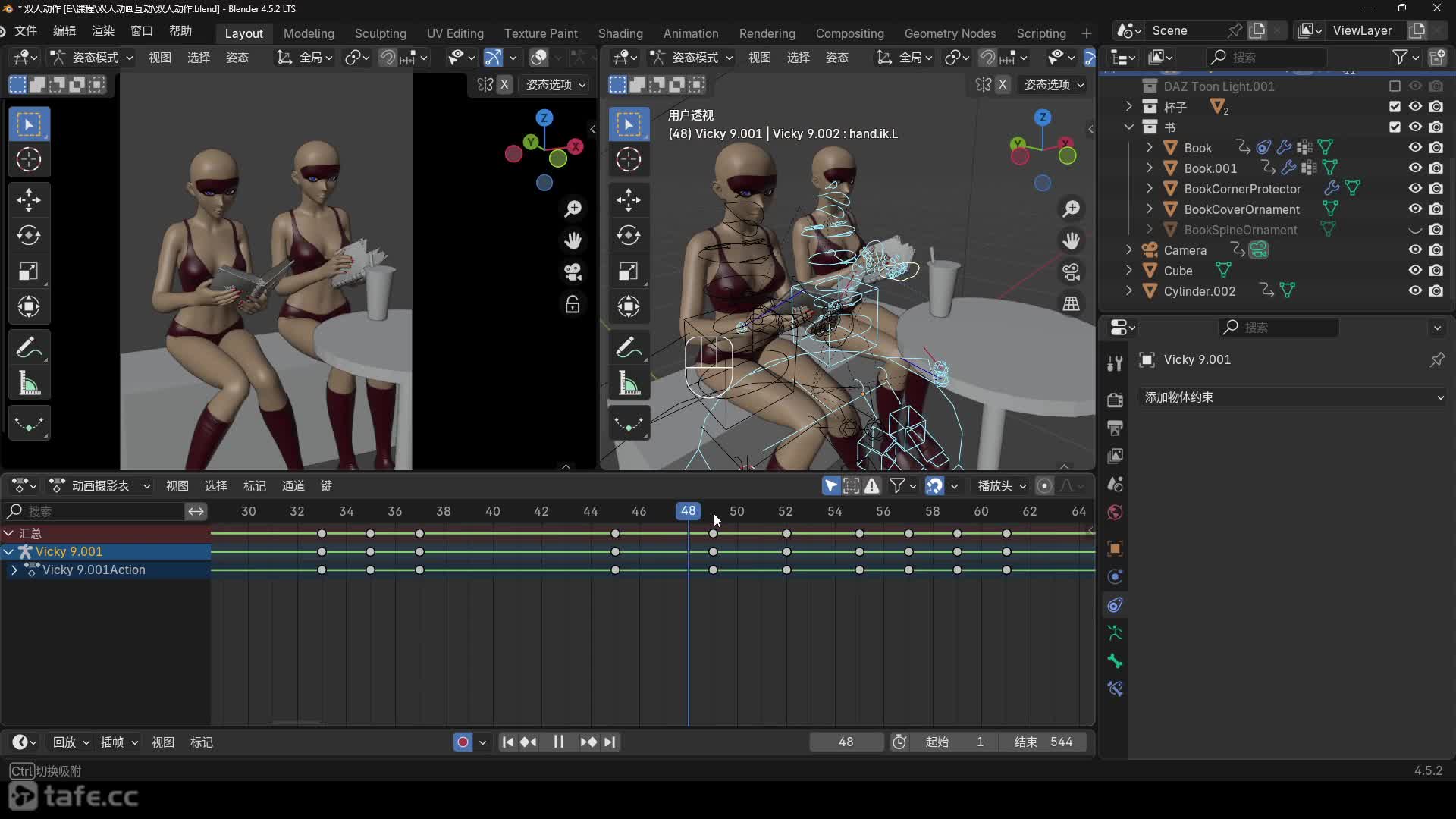The height and width of the screenshot is (819, 1456).
Task: Select the 3D Cursor tool in left viewport
Action: pos(29,160)
